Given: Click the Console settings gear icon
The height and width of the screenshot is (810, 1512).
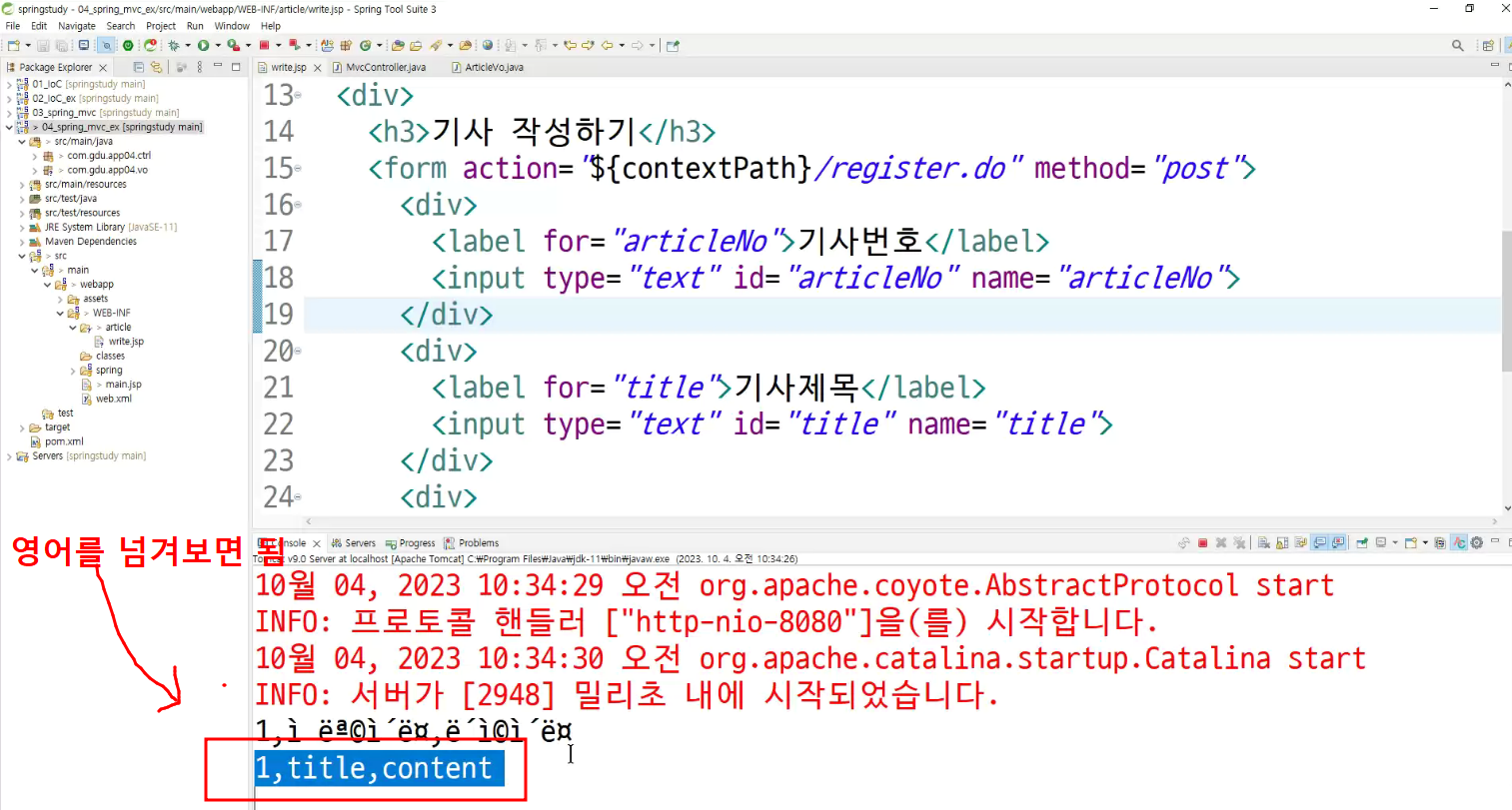Looking at the screenshot, I should pyautogui.click(x=1476, y=543).
